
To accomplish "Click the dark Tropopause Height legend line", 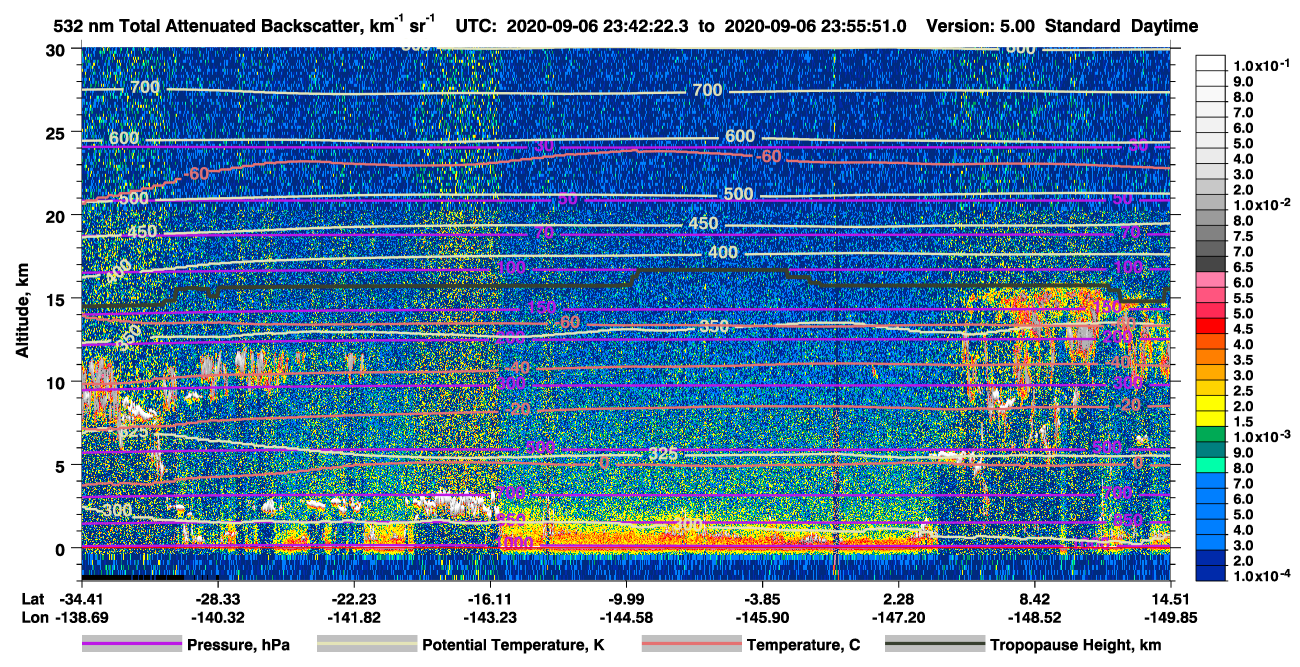I will click(x=936, y=645).
